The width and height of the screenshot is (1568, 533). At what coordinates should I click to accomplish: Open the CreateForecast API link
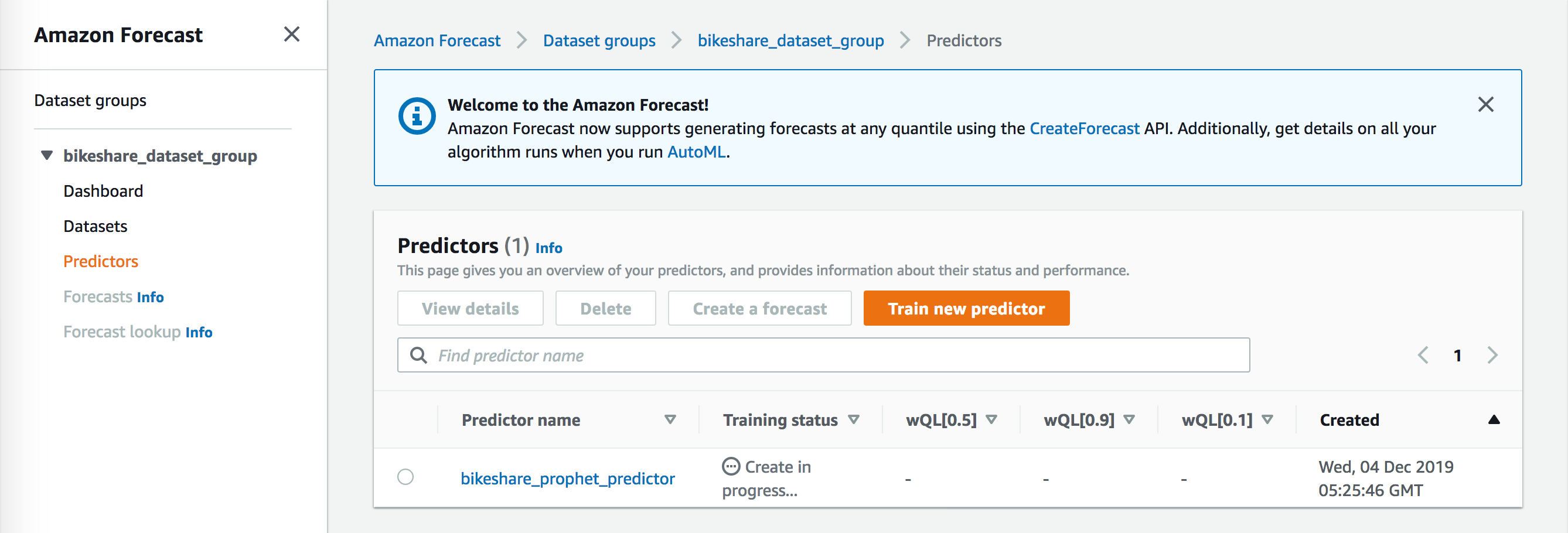pyautogui.click(x=1084, y=128)
